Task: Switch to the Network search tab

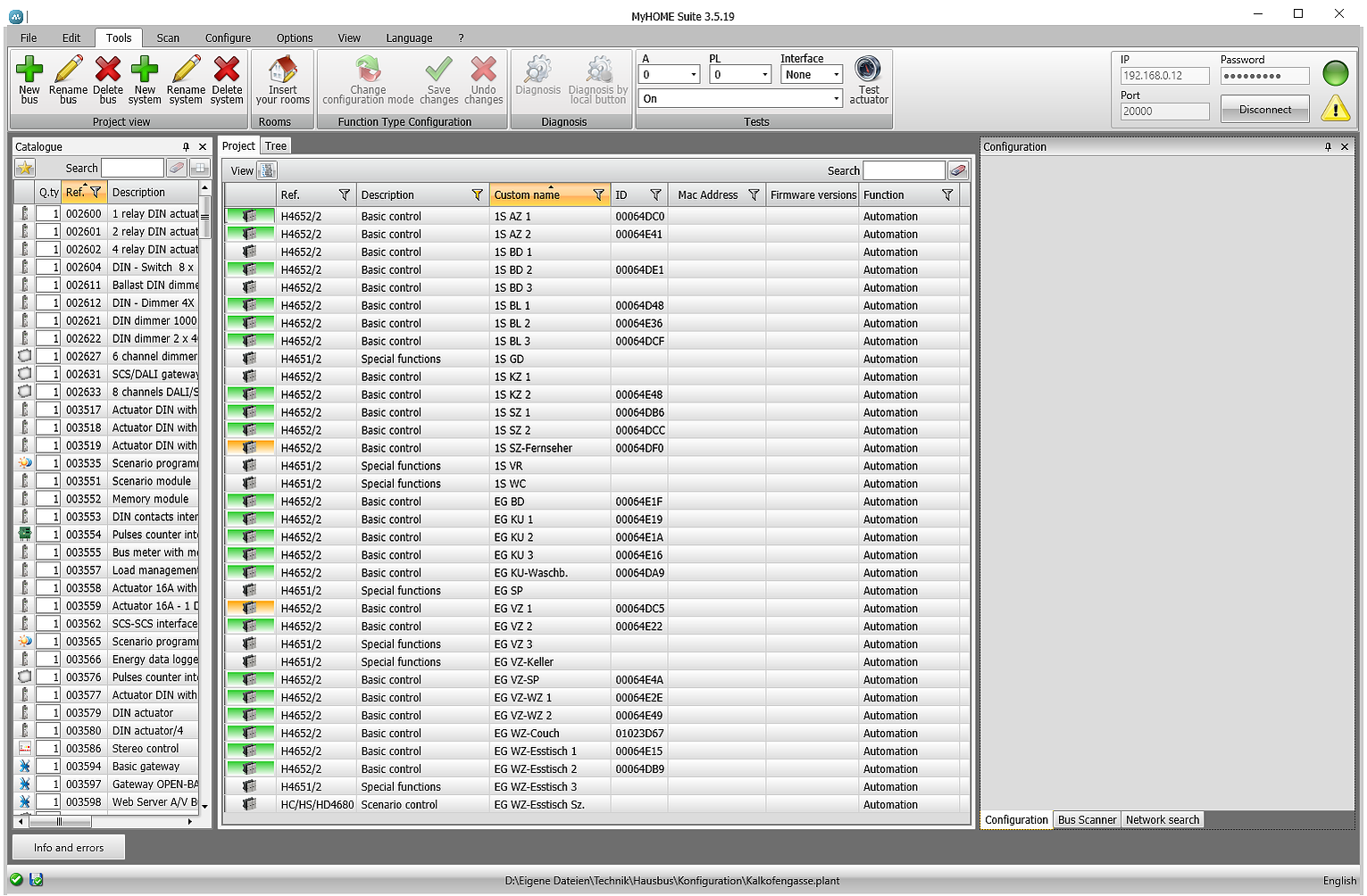Action: click(x=1163, y=820)
